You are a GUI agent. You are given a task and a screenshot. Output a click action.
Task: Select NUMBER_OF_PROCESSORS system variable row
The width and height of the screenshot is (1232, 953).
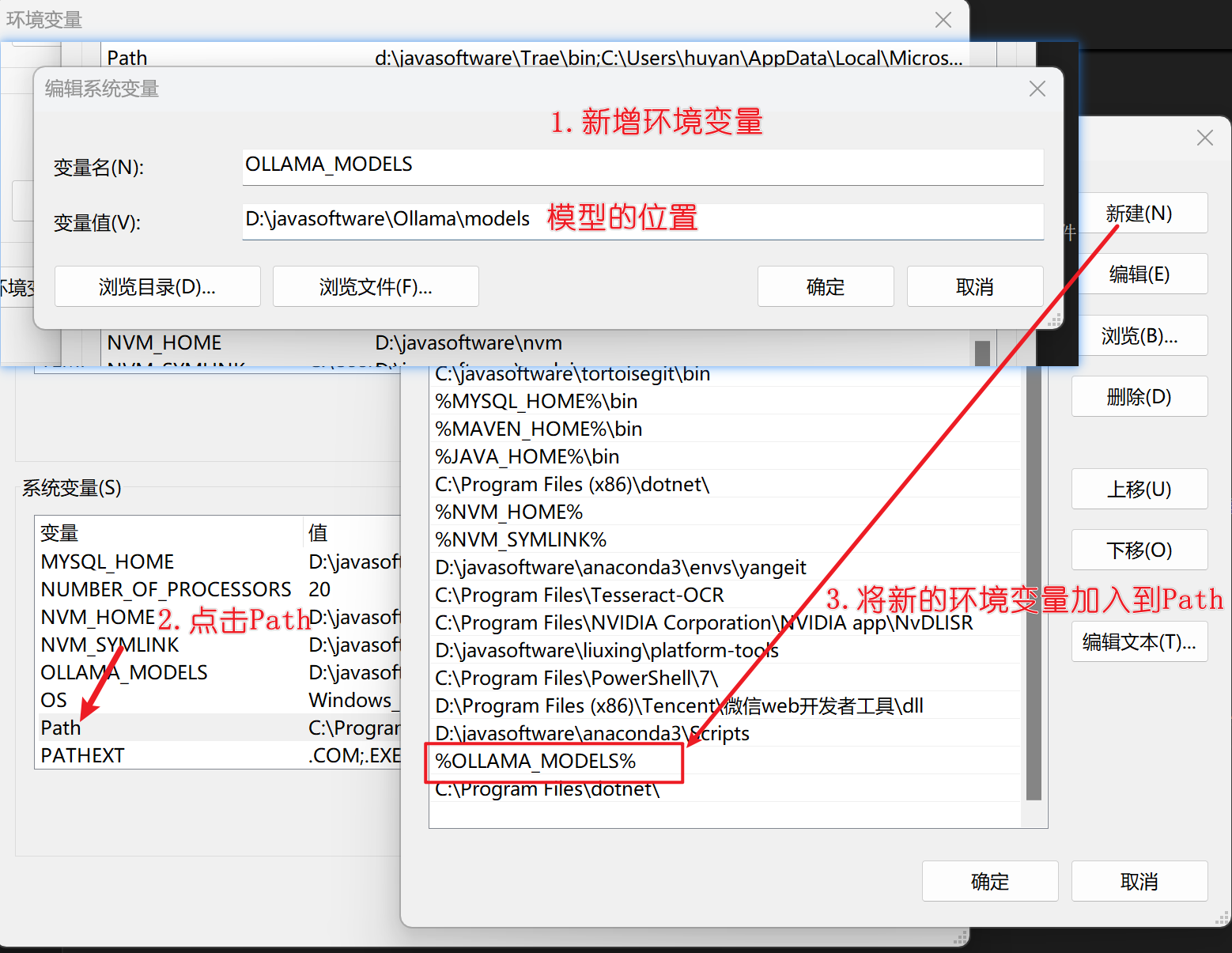click(x=218, y=589)
